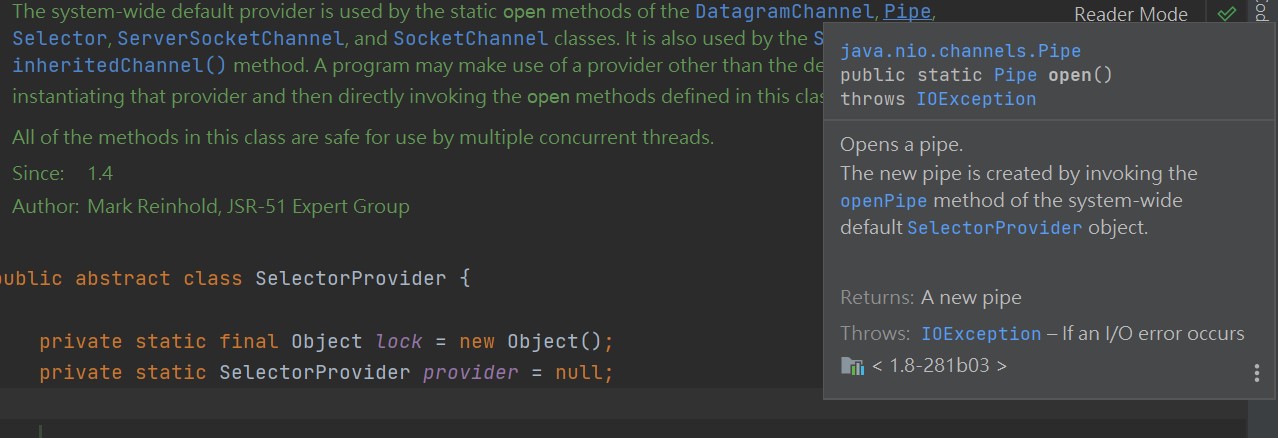
Task: Click the 1.8-281b03 library version text
Action: pos(939,366)
